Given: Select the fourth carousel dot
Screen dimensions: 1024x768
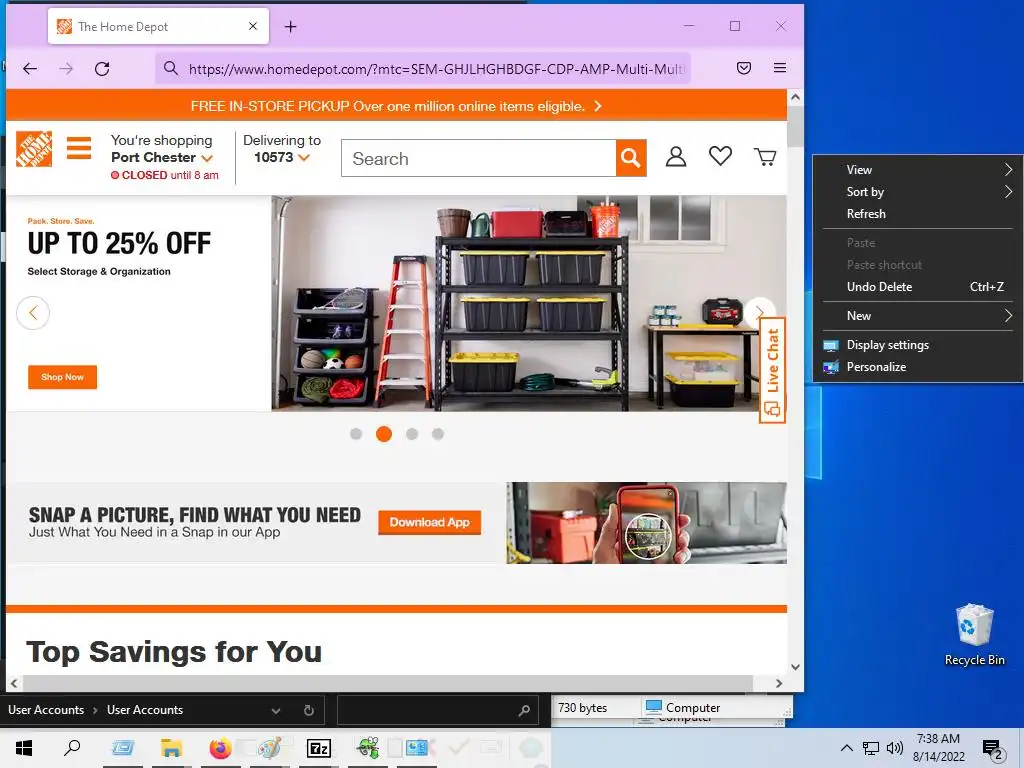Looking at the screenshot, I should [x=438, y=434].
